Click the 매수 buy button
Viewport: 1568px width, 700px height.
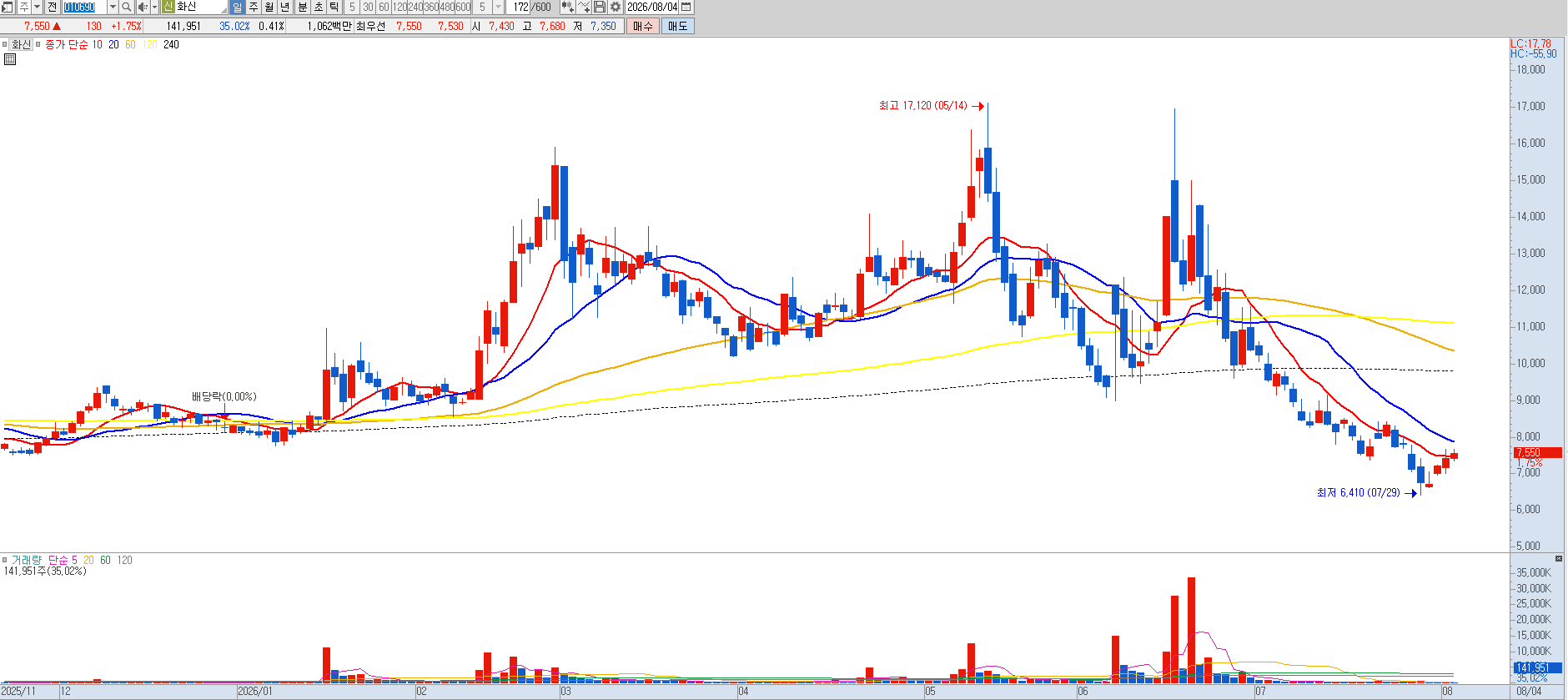click(x=643, y=26)
